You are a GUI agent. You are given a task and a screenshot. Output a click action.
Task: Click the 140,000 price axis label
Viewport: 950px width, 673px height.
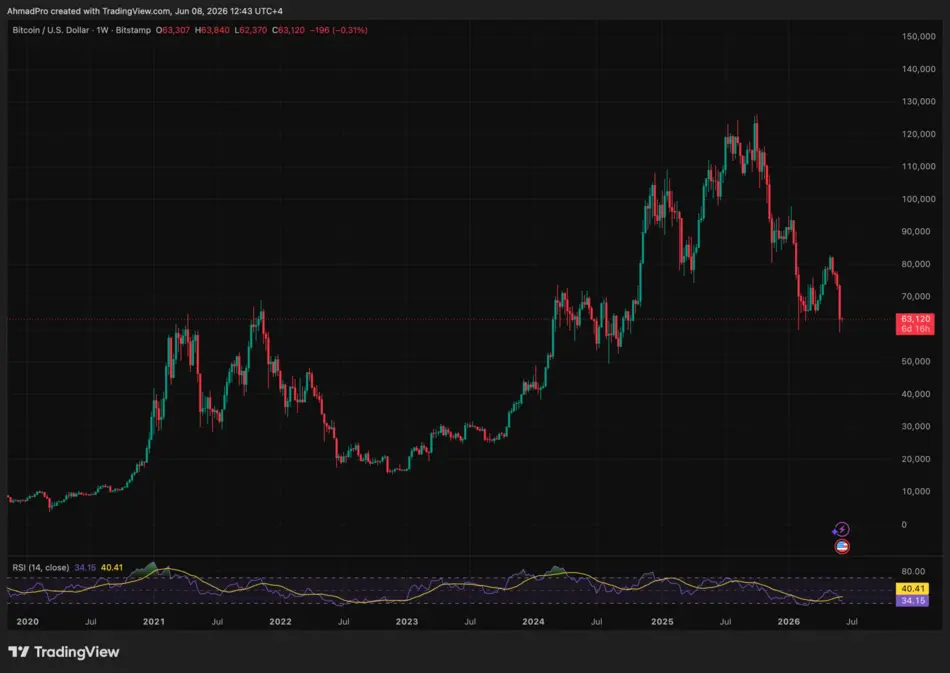pos(918,69)
